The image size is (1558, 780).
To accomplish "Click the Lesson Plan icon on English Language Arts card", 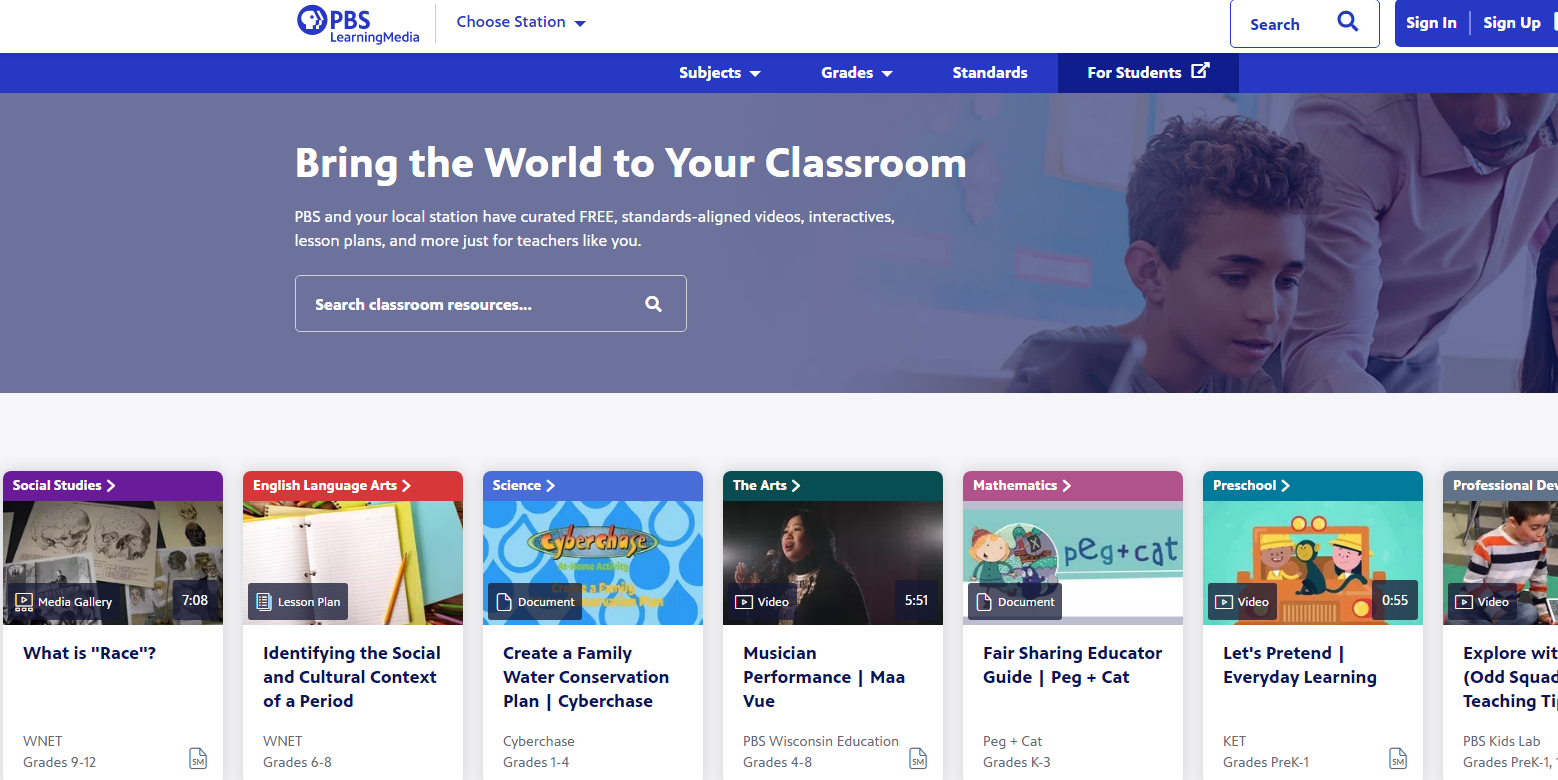I will pos(264,602).
